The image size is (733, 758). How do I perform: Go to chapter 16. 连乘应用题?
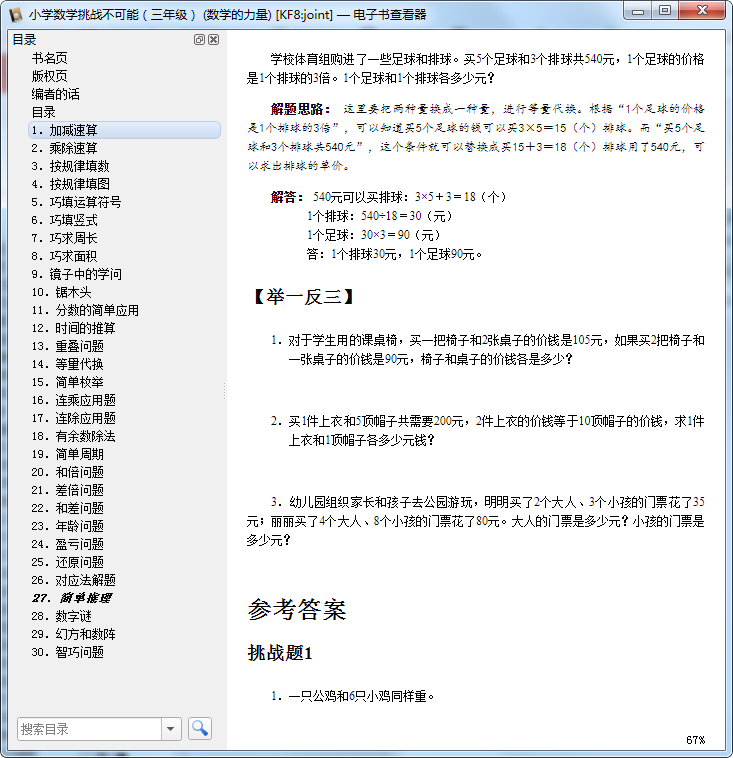click(x=73, y=400)
